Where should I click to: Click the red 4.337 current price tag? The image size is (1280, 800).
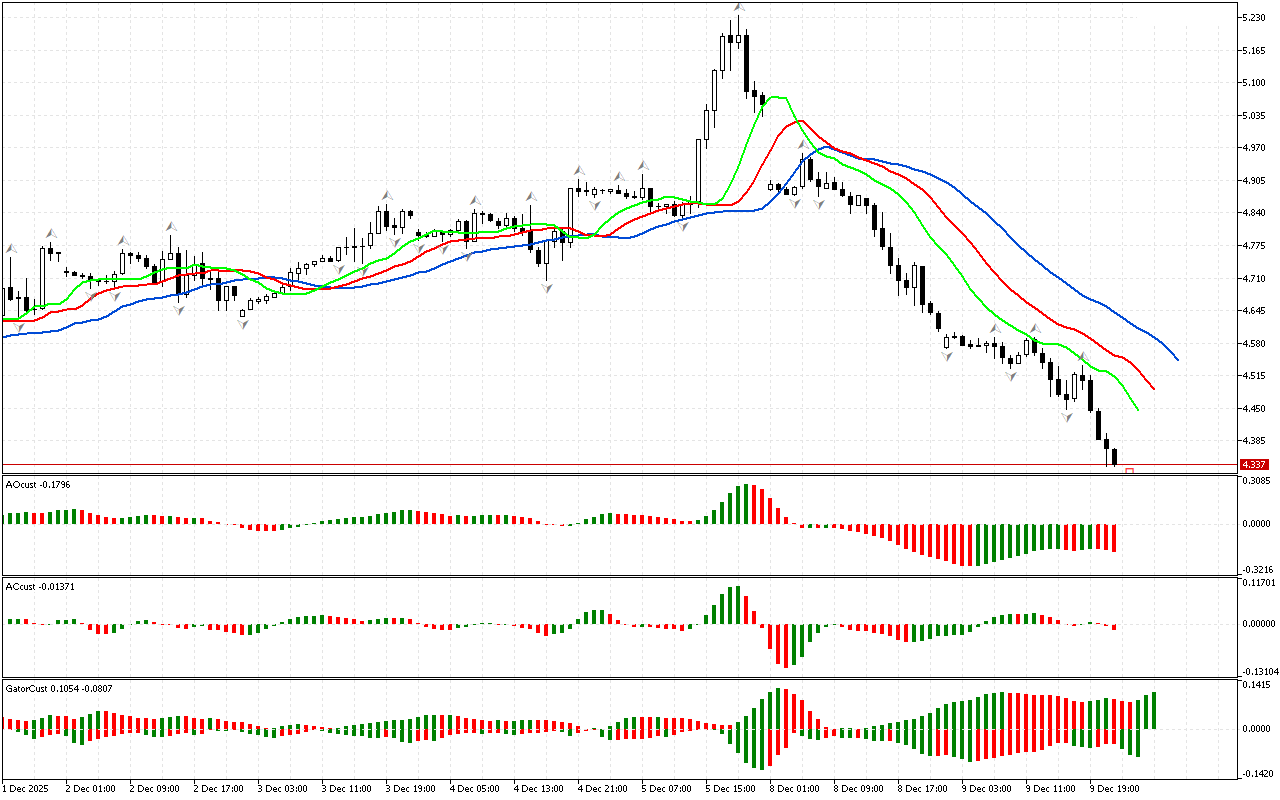[x=1253, y=464]
